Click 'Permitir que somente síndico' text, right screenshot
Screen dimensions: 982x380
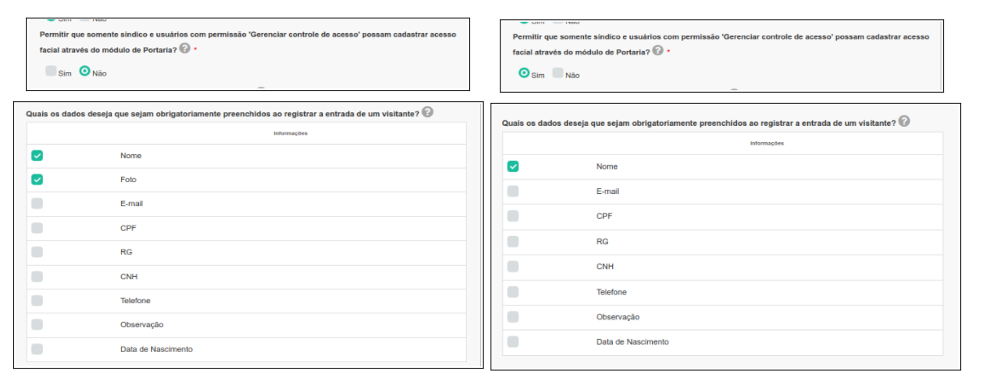721,44
